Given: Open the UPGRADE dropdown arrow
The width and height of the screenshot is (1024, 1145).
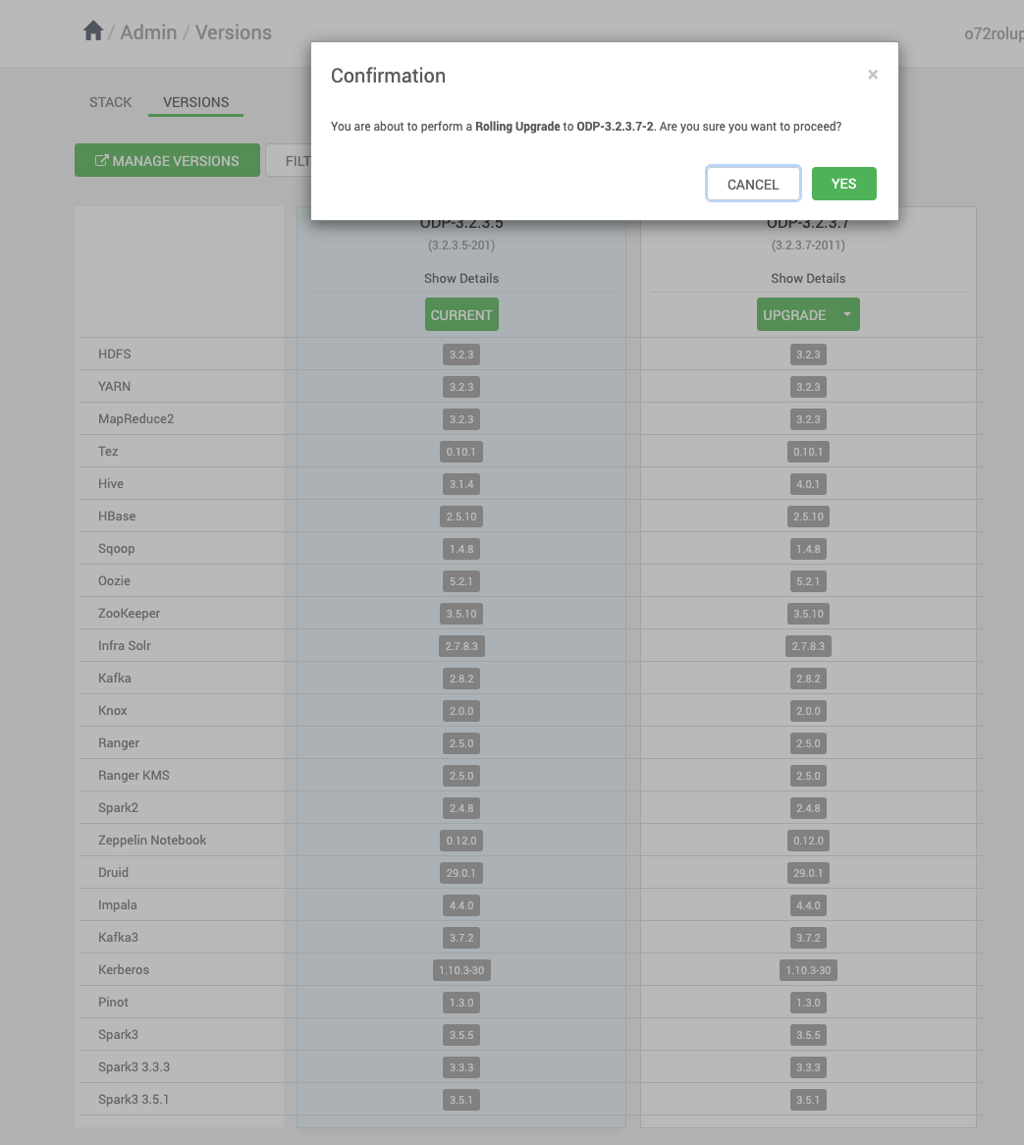Looking at the screenshot, I should click(847, 315).
